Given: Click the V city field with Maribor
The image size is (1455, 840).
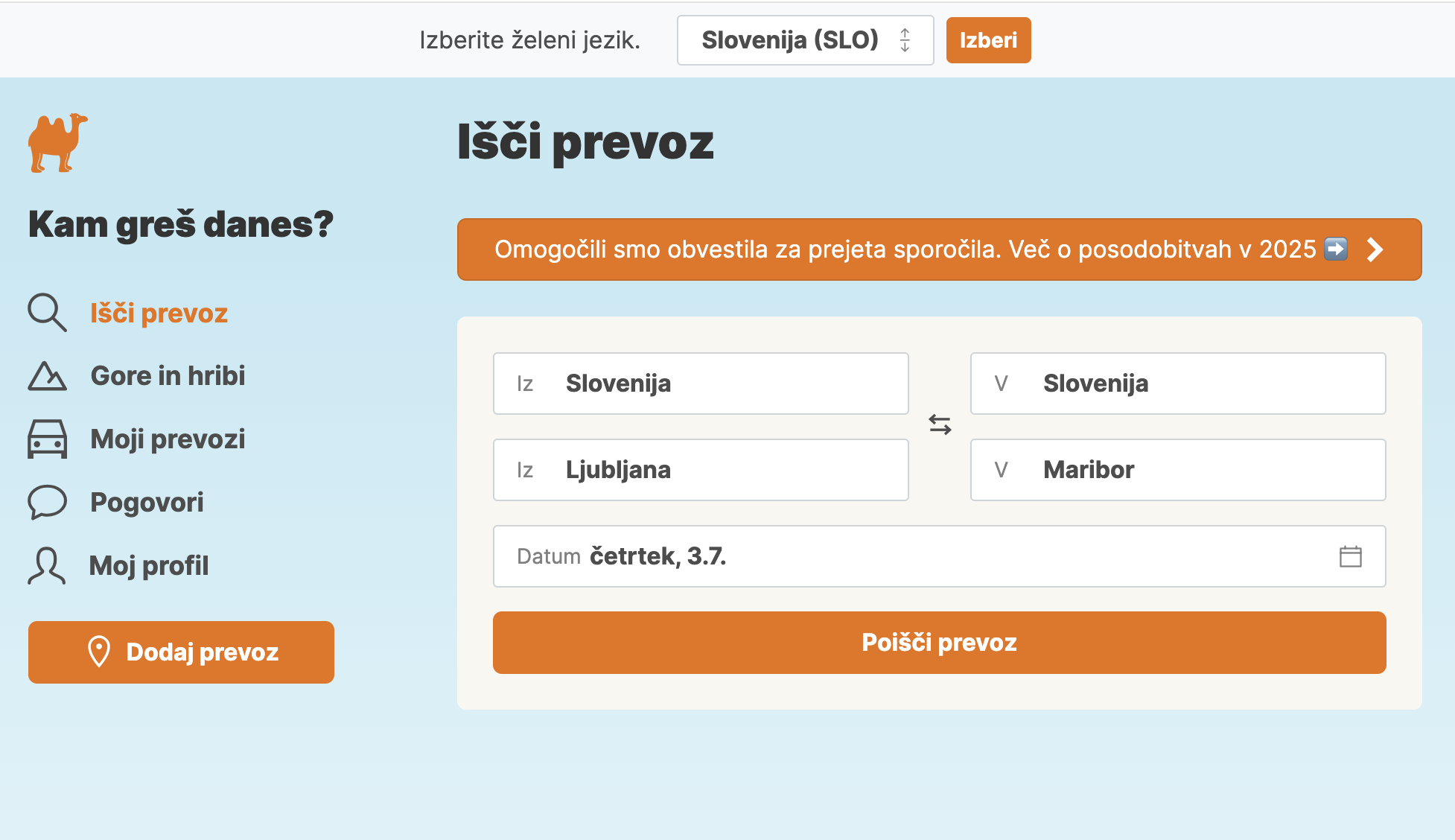Looking at the screenshot, I should click(1177, 470).
